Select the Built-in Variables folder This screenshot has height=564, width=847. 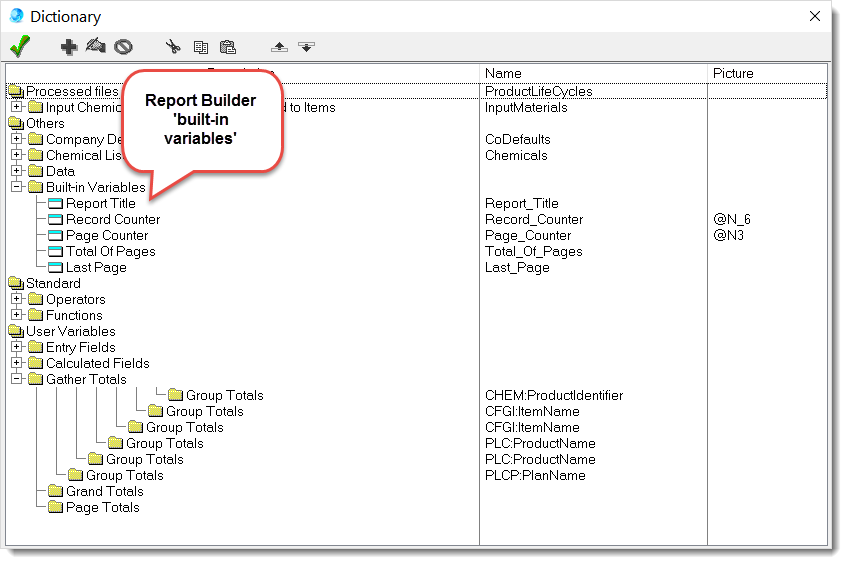click(x=96, y=187)
